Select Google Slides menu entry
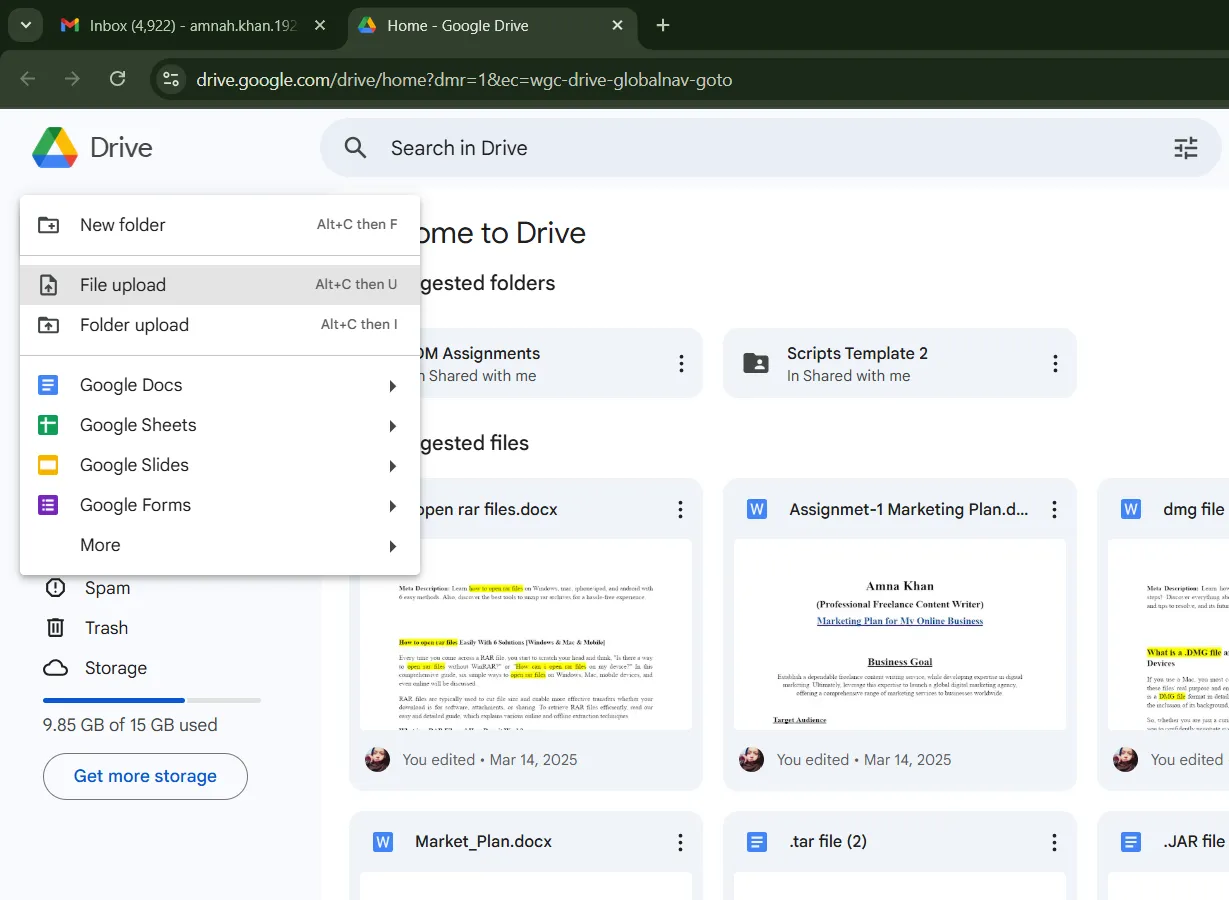 tap(220, 465)
